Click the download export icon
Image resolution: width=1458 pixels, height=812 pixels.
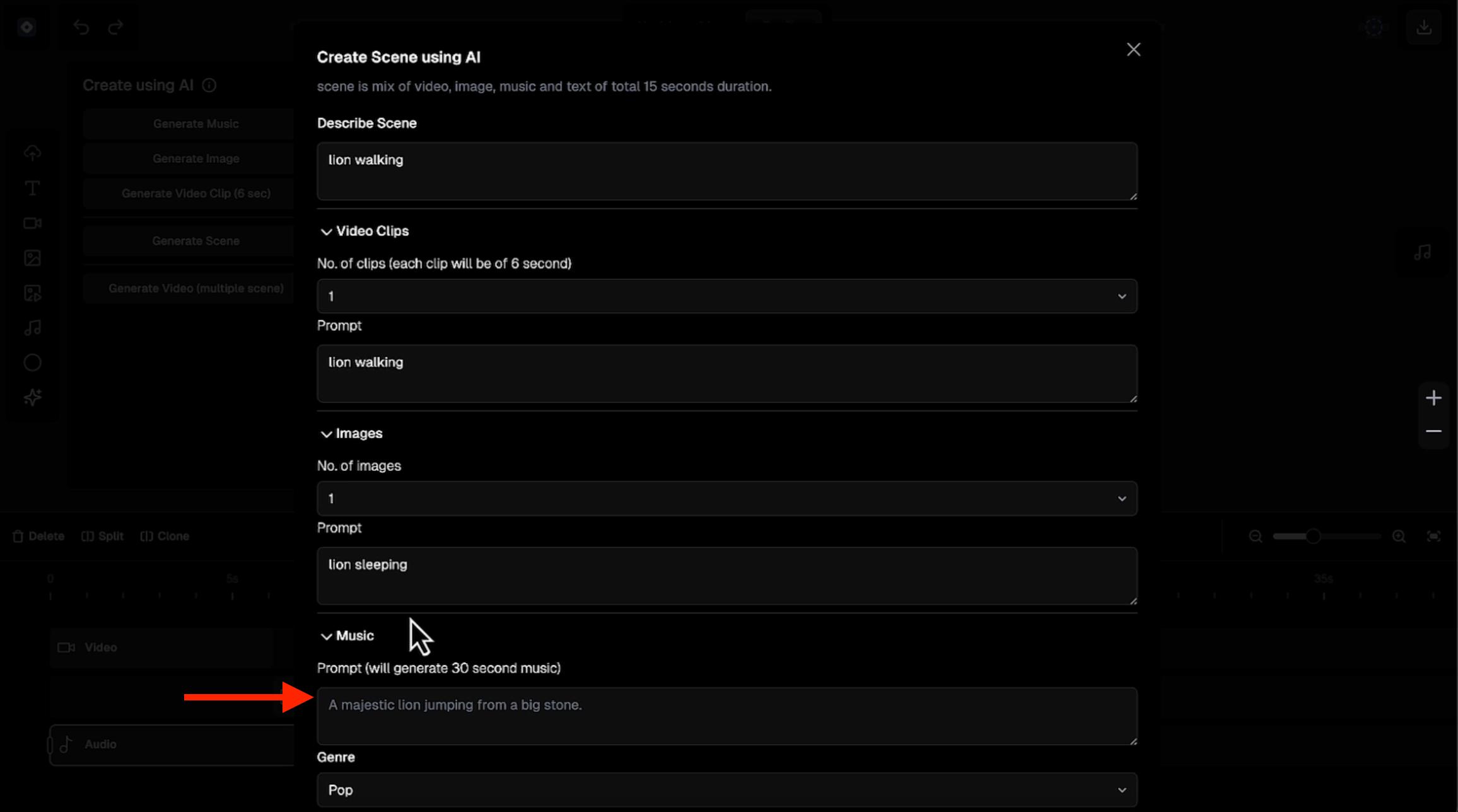tap(1423, 27)
